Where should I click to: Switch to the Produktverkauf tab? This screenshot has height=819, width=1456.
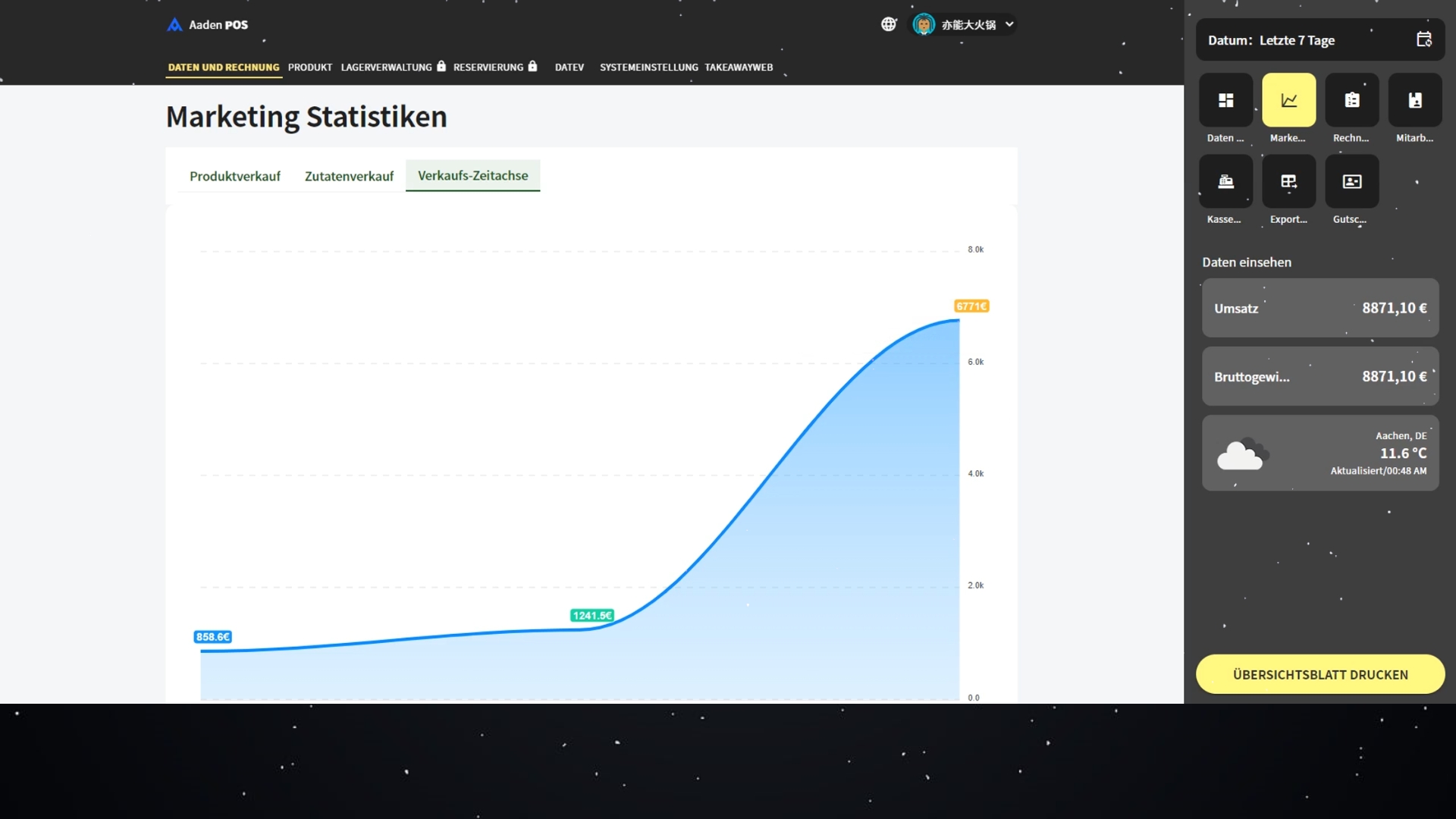pos(234,176)
